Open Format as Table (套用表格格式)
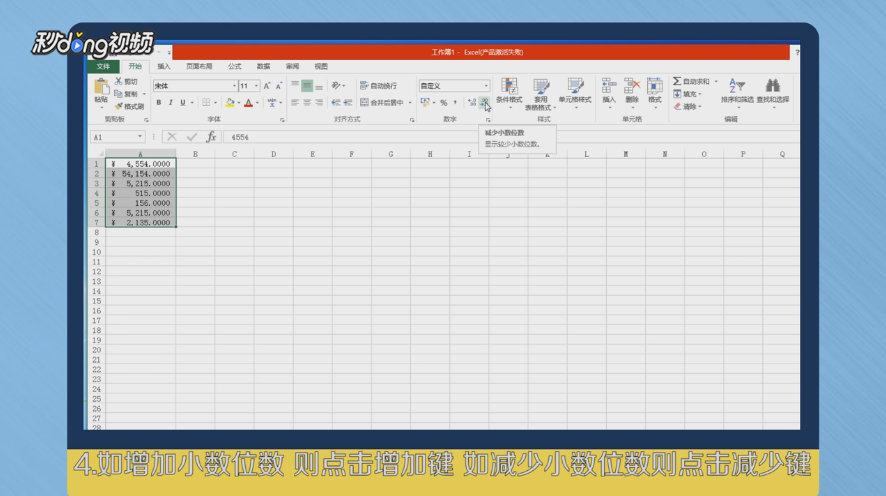This screenshot has height=496, width=886. [540, 94]
